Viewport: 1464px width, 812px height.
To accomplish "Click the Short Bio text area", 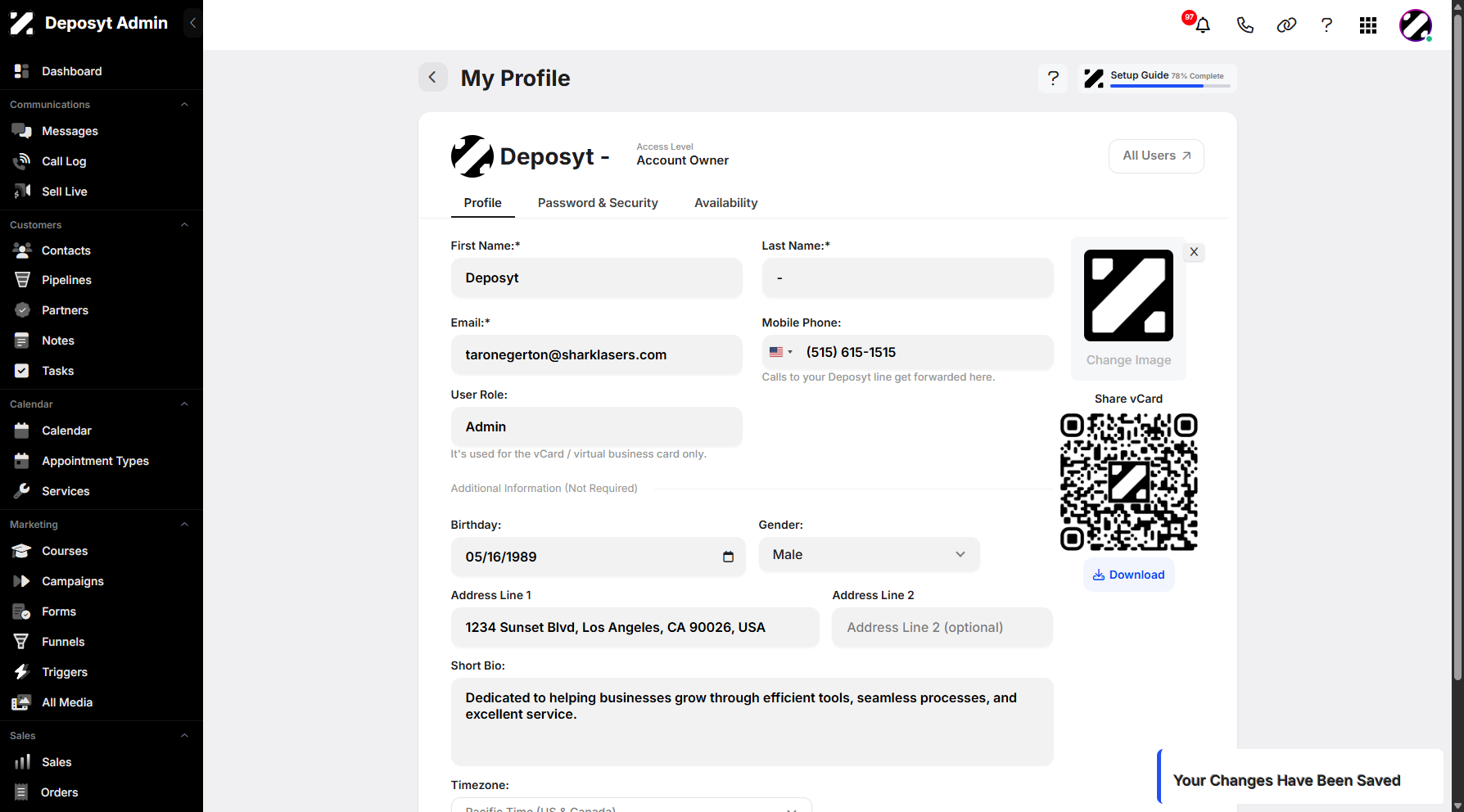I will tap(752, 722).
